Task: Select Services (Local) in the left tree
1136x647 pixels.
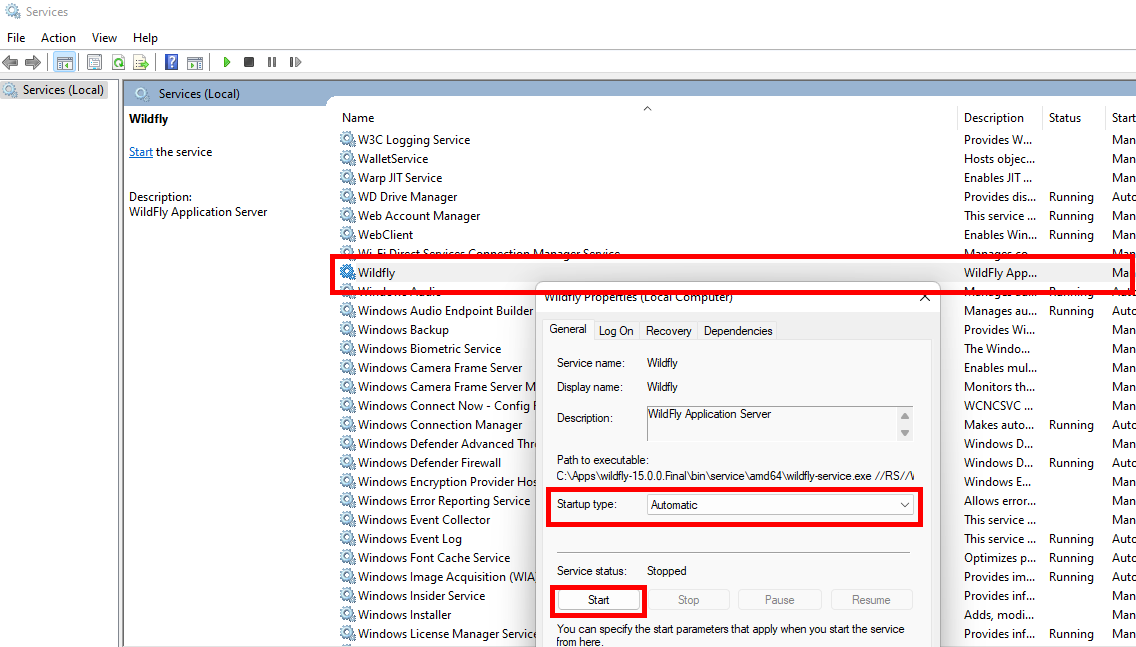Action: coord(63,89)
